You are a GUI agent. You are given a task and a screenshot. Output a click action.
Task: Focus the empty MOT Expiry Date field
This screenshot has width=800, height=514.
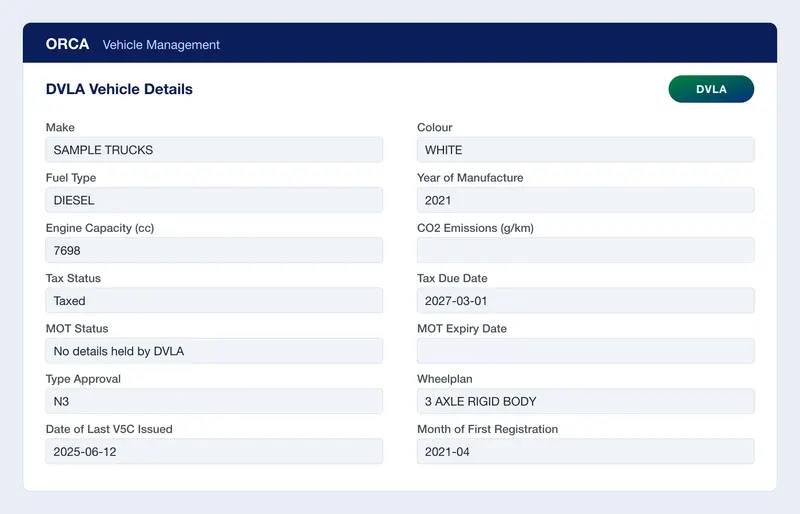[x=585, y=351]
